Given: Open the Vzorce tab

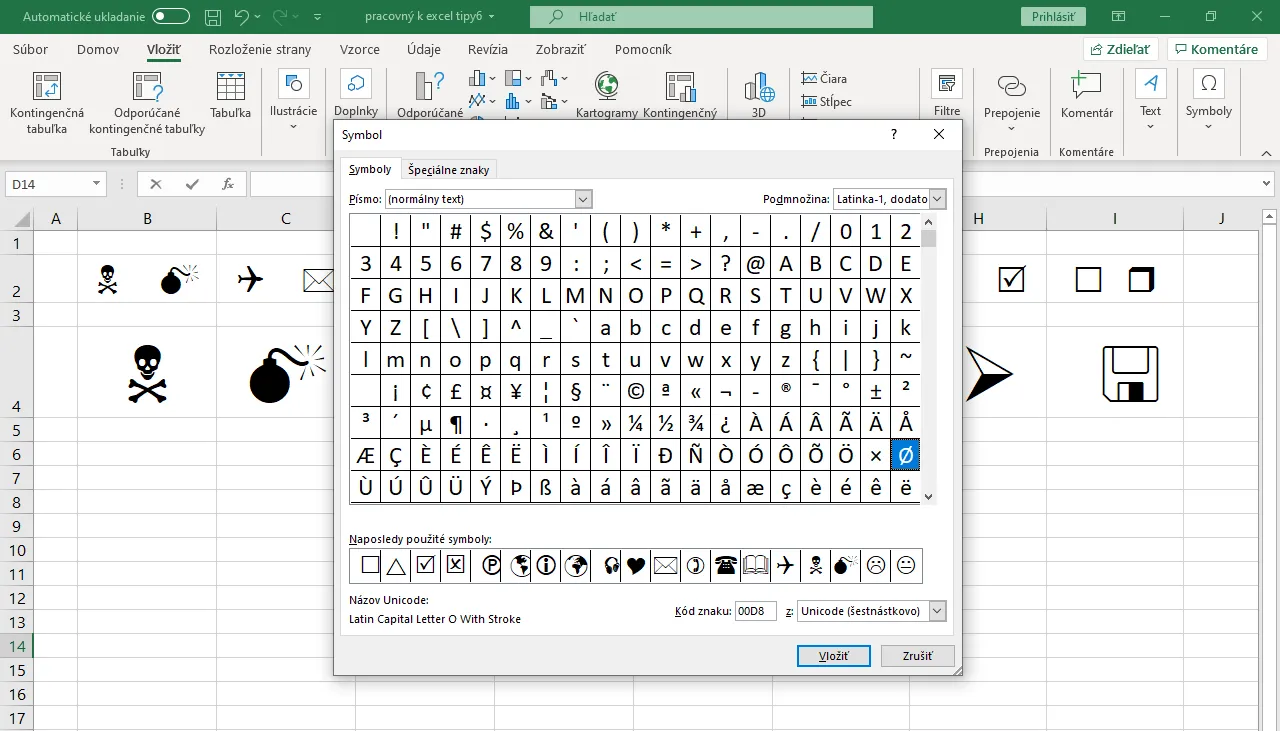Looking at the screenshot, I should tap(359, 49).
